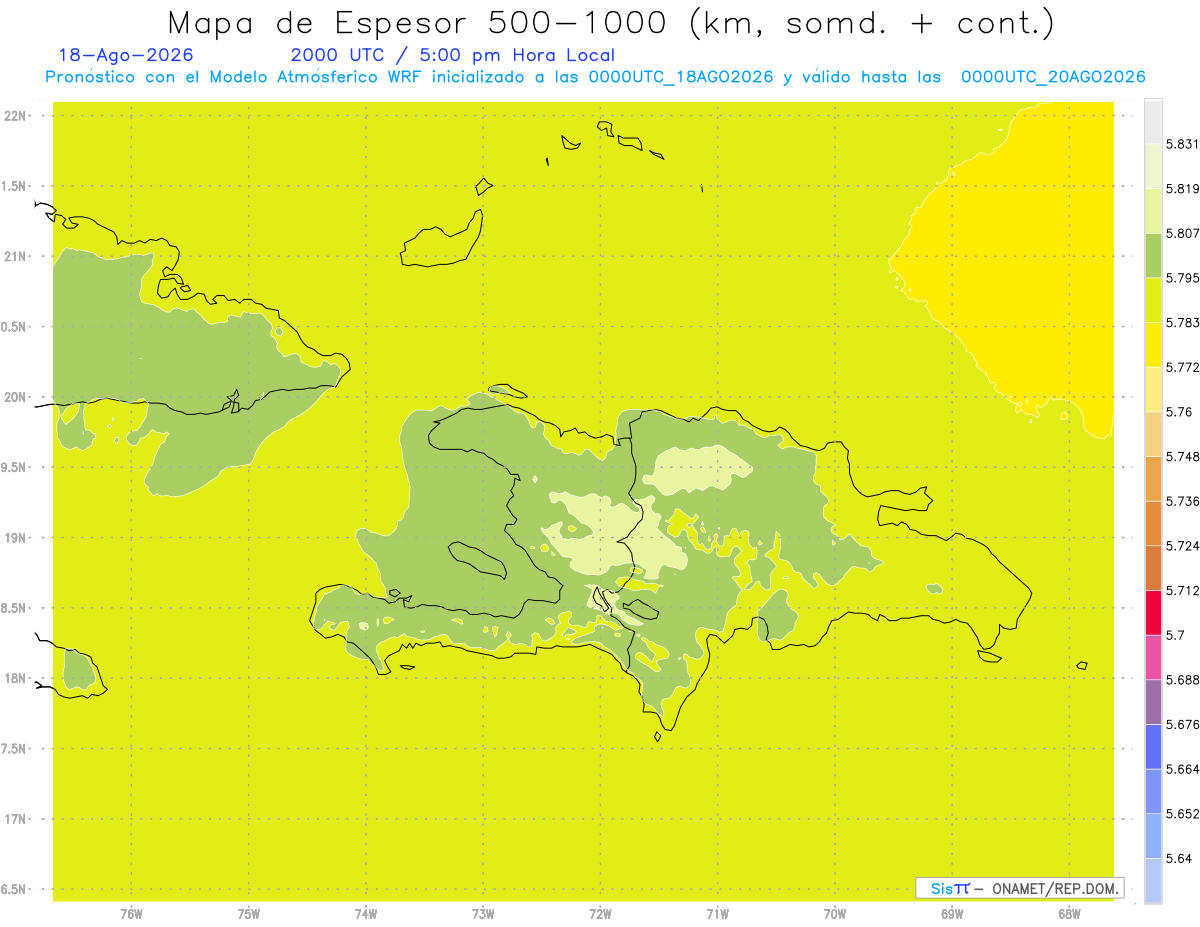Click the 9.5N latitude axis label
This screenshot has width=1200, height=927.
pyautogui.click(x=14, y=467)
